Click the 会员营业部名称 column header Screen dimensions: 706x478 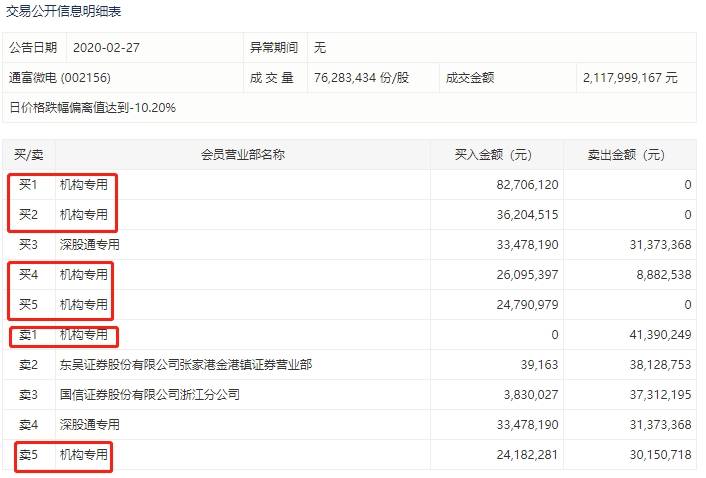coord(243,155)
